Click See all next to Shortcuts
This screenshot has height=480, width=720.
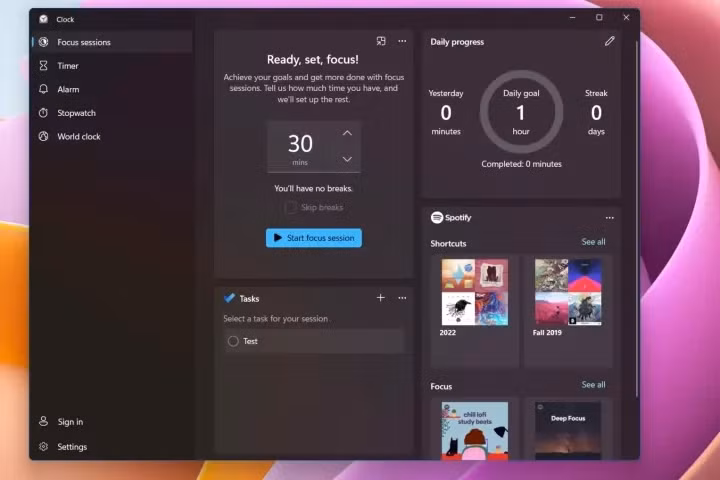tap(593, 242)
